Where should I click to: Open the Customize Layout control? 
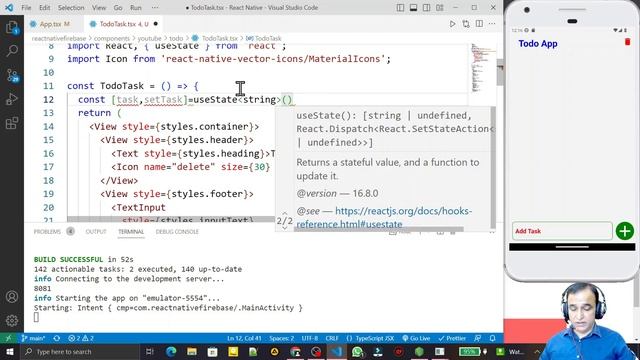point(440,8)
